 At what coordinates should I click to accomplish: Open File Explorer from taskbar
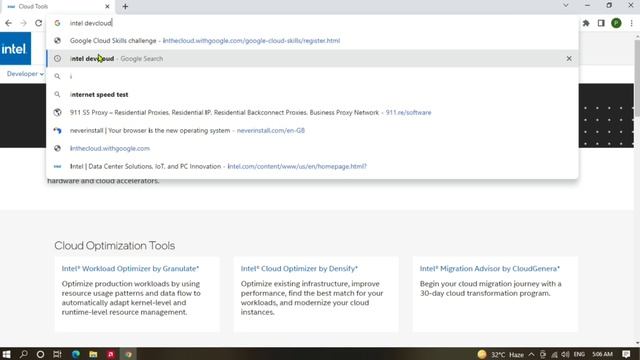pos(93,354)
